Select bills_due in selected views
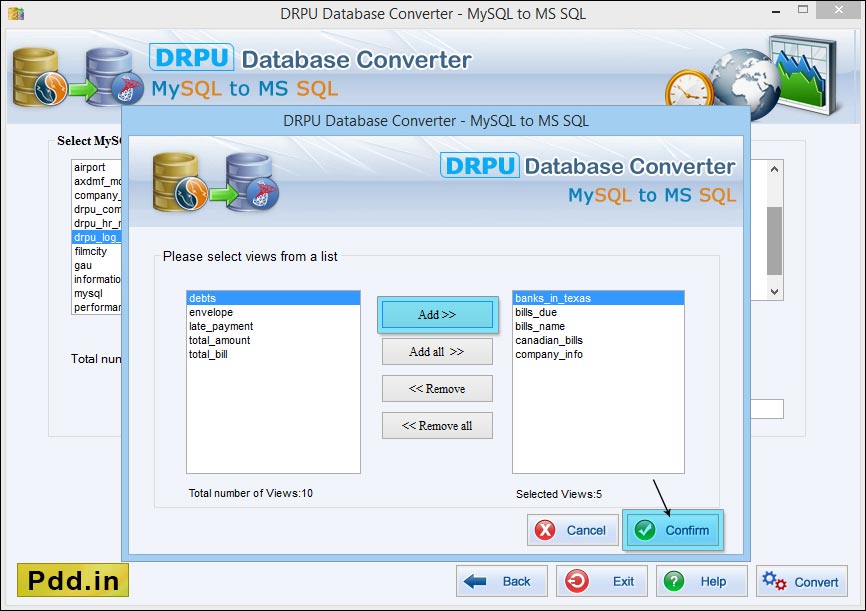The width and height of the screenshot is (866, 611). [x=598, y=312]
